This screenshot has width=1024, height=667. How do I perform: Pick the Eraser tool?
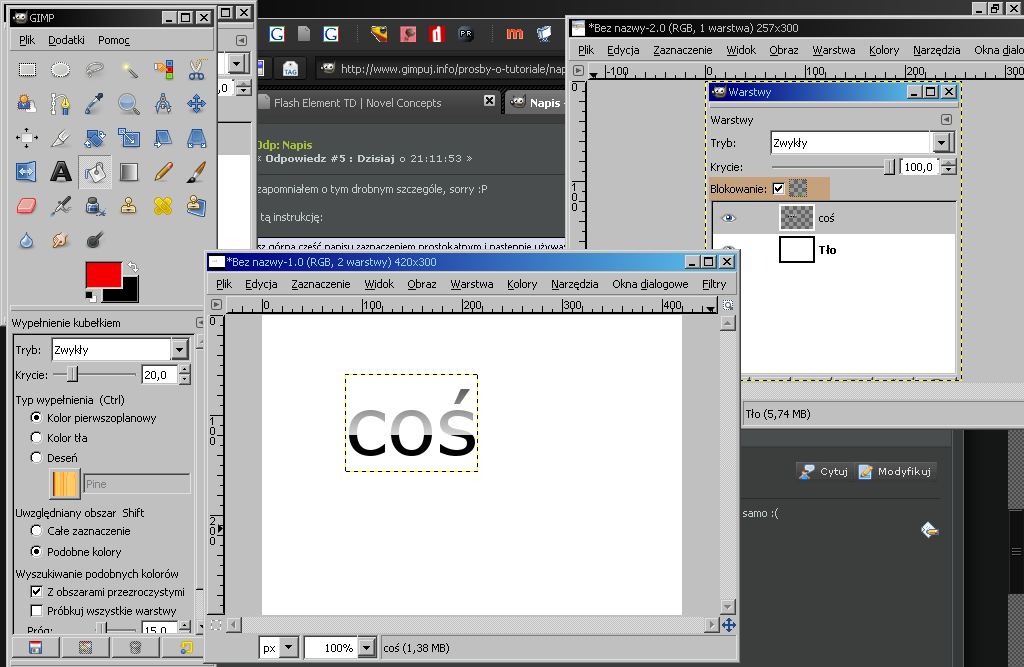coord(27,206)
